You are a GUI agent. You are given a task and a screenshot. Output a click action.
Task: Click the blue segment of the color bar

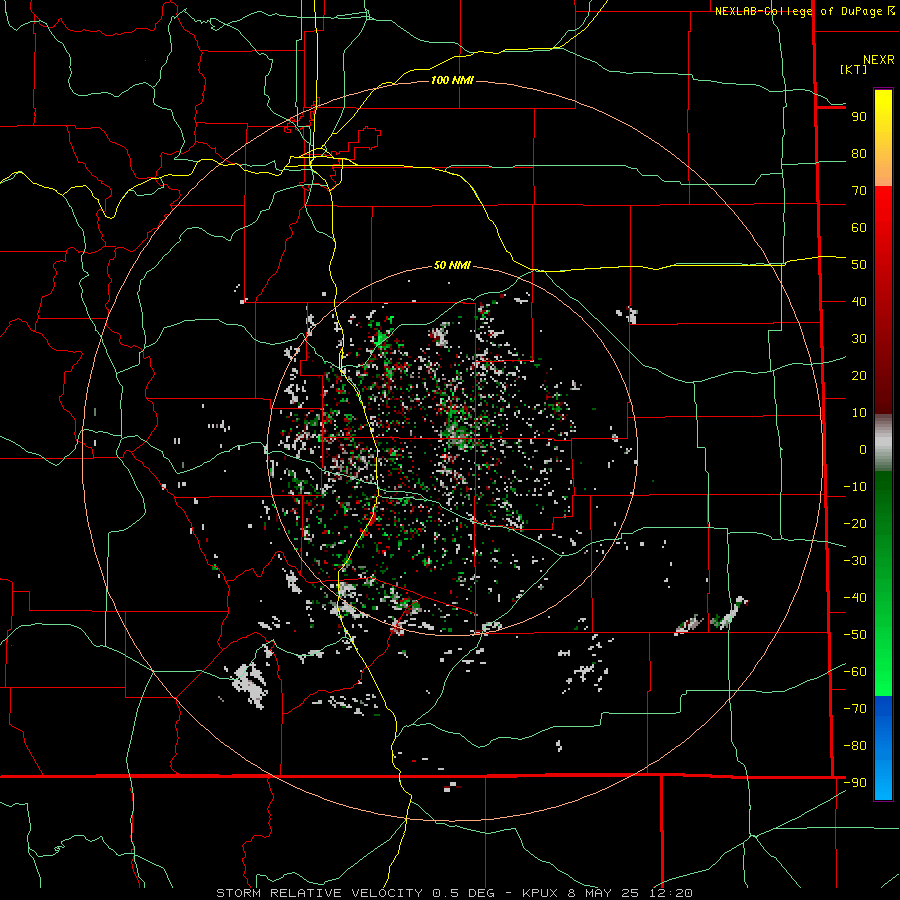tap(883, 748)
